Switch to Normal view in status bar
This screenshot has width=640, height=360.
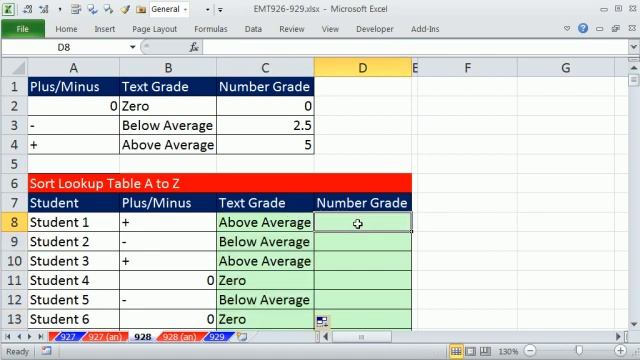(456, 351)
